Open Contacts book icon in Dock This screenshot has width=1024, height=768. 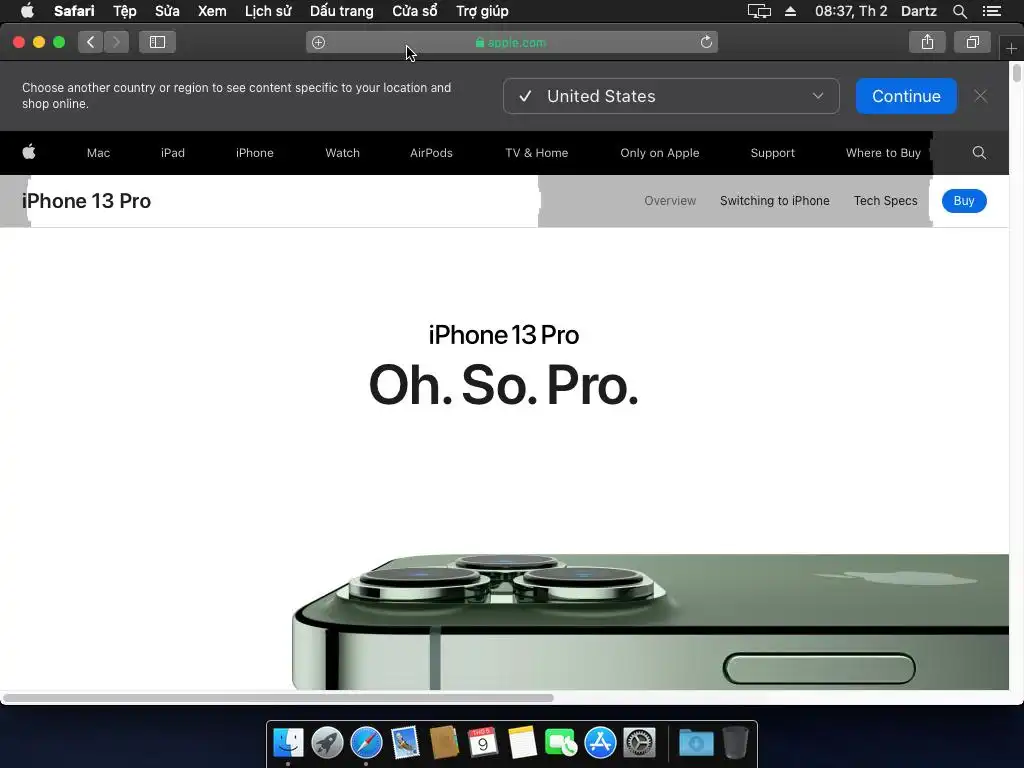[444, 743]
